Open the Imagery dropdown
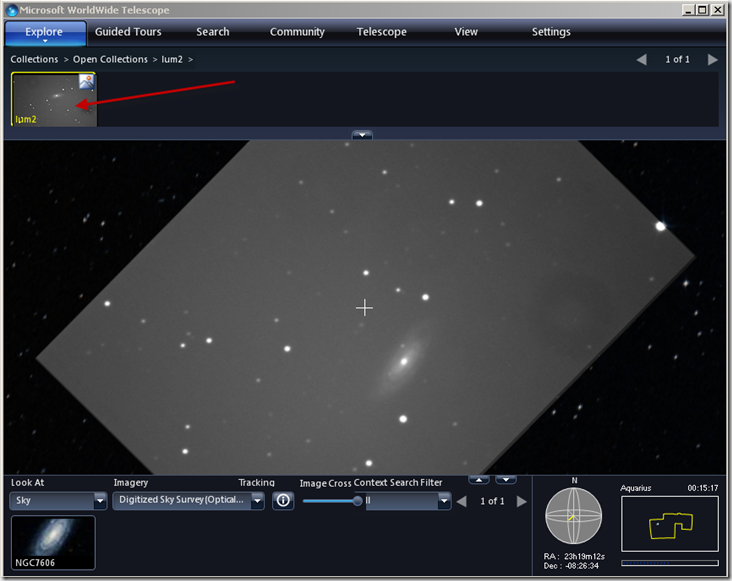Screen dimensions: 732x581 (x=188, y=501)
